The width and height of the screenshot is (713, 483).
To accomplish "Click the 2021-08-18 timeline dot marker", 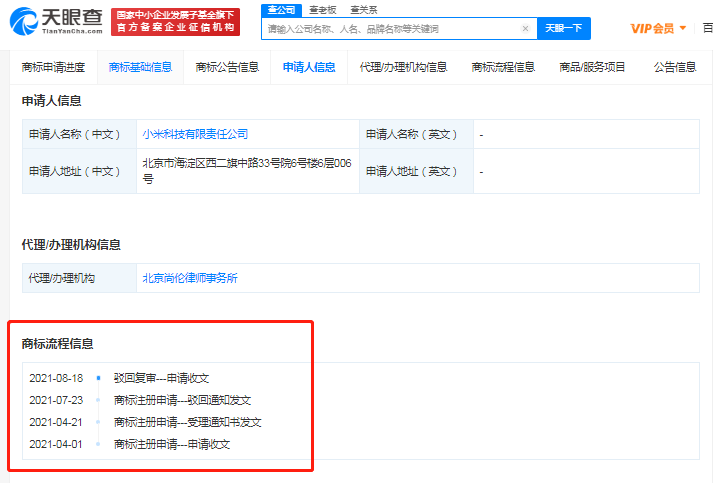I will (98, 378).
